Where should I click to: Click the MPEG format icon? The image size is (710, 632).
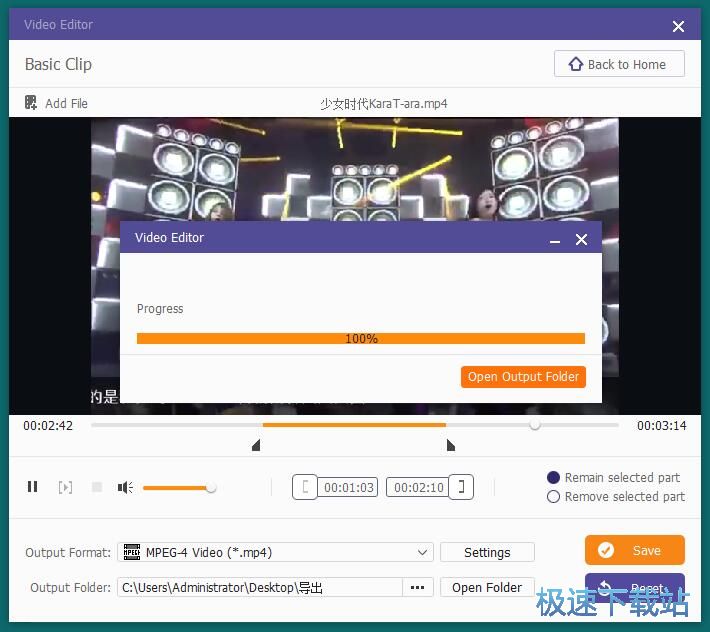point(132,552)
